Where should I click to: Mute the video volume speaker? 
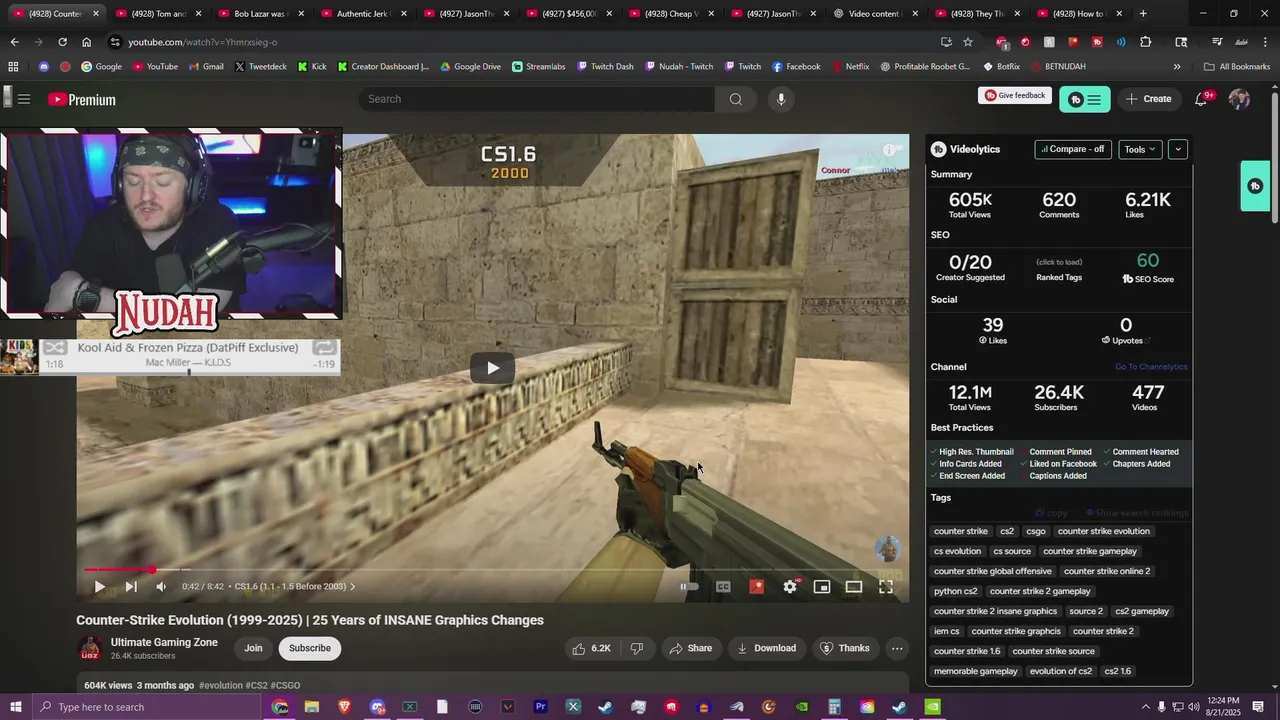[161, 587]
